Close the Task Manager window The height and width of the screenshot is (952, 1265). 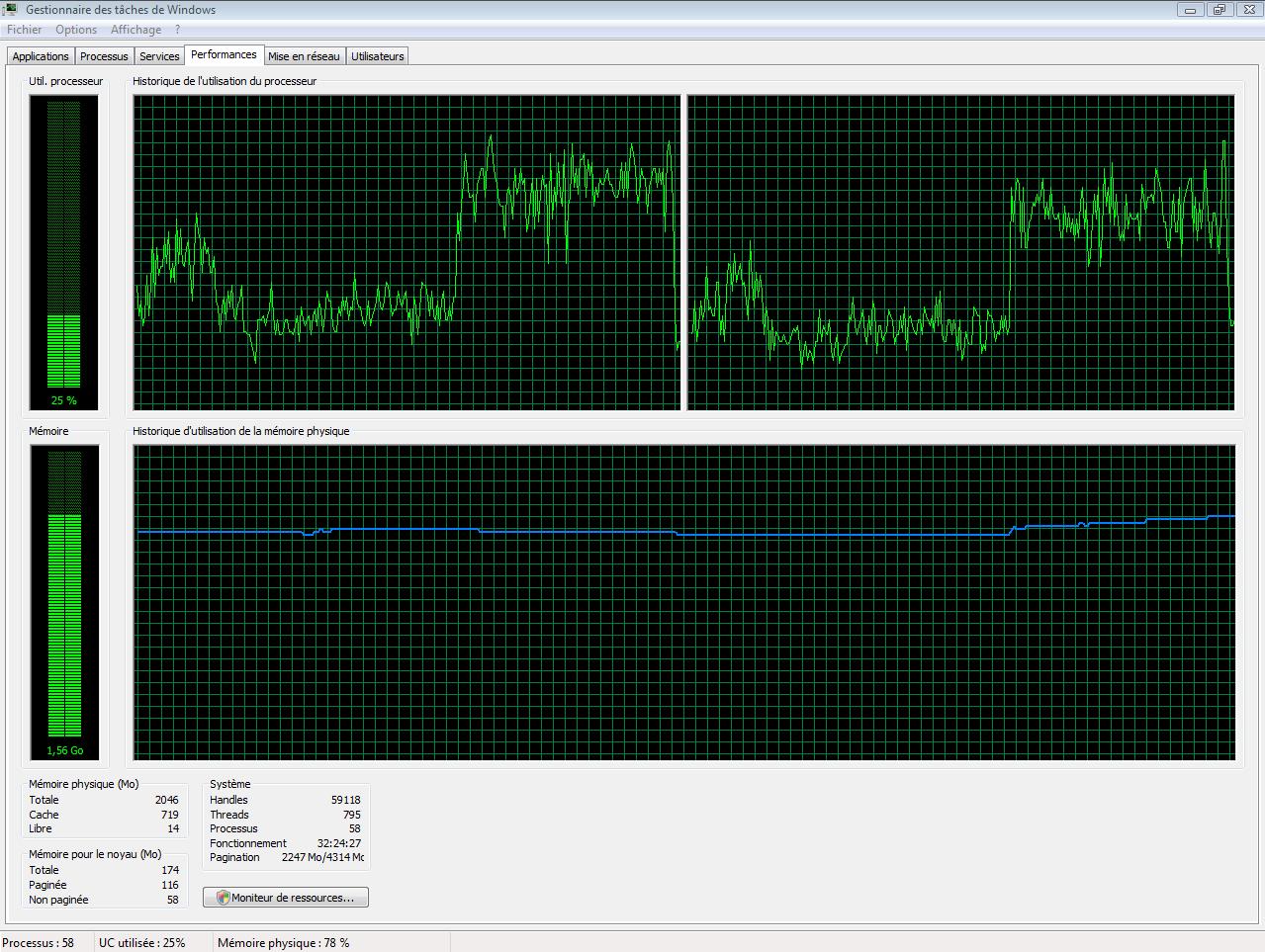[x=1247, y=10]
